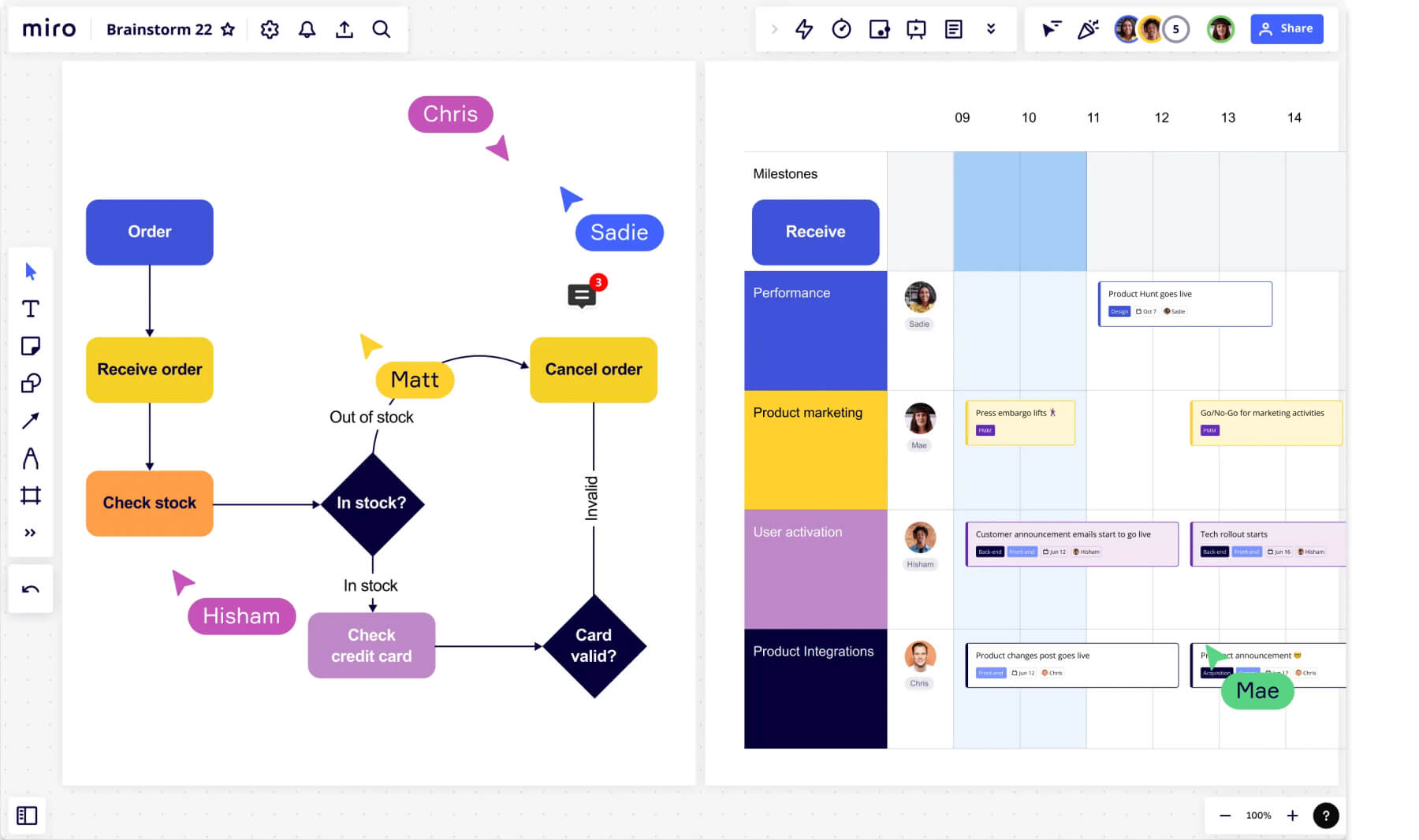1419x840 pixels.
Task: Click the Share button
Action: pyautogui.click(x=1287, y=29)
